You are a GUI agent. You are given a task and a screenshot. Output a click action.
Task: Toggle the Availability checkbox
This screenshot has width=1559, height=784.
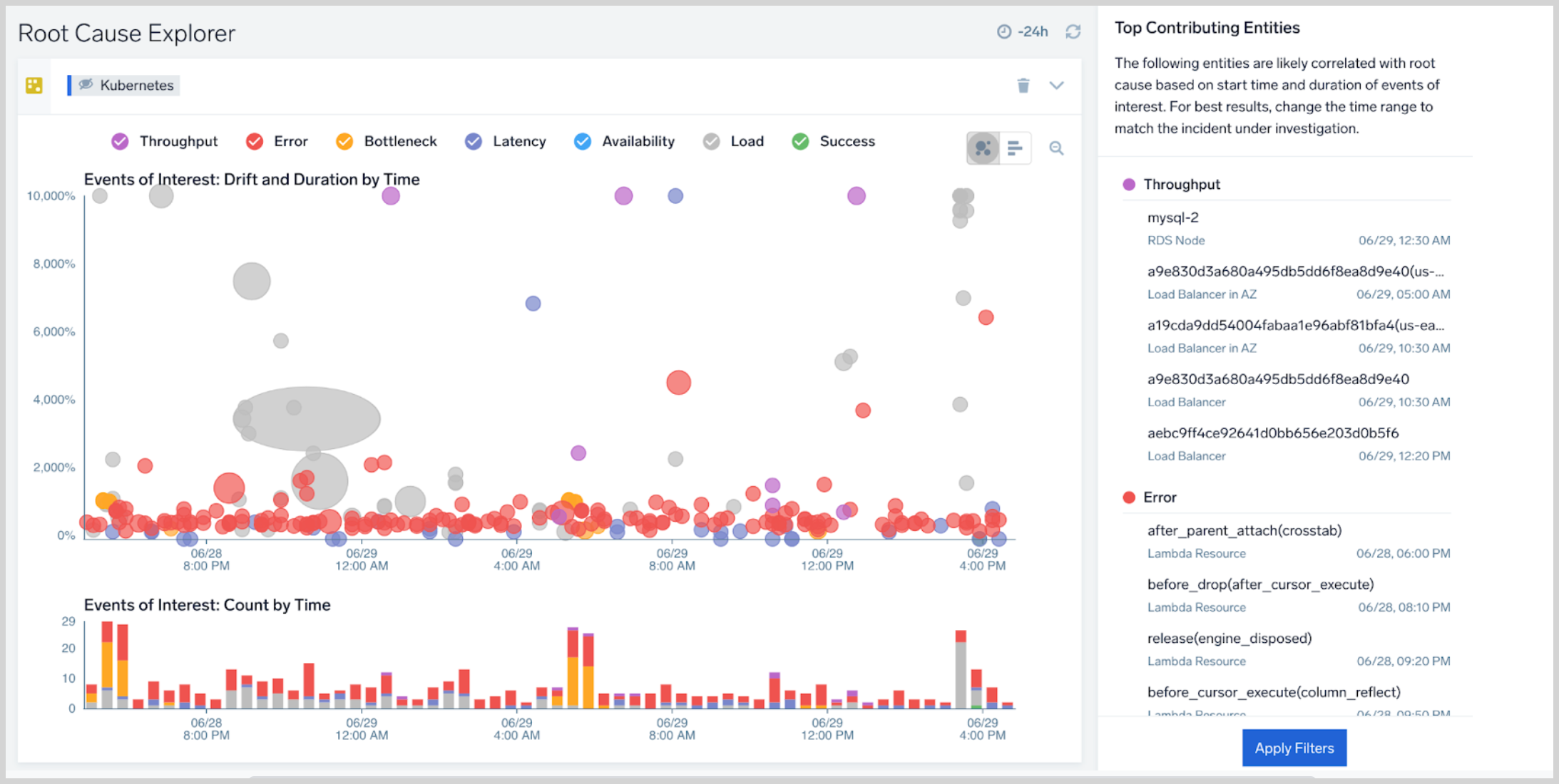[583, 141]
